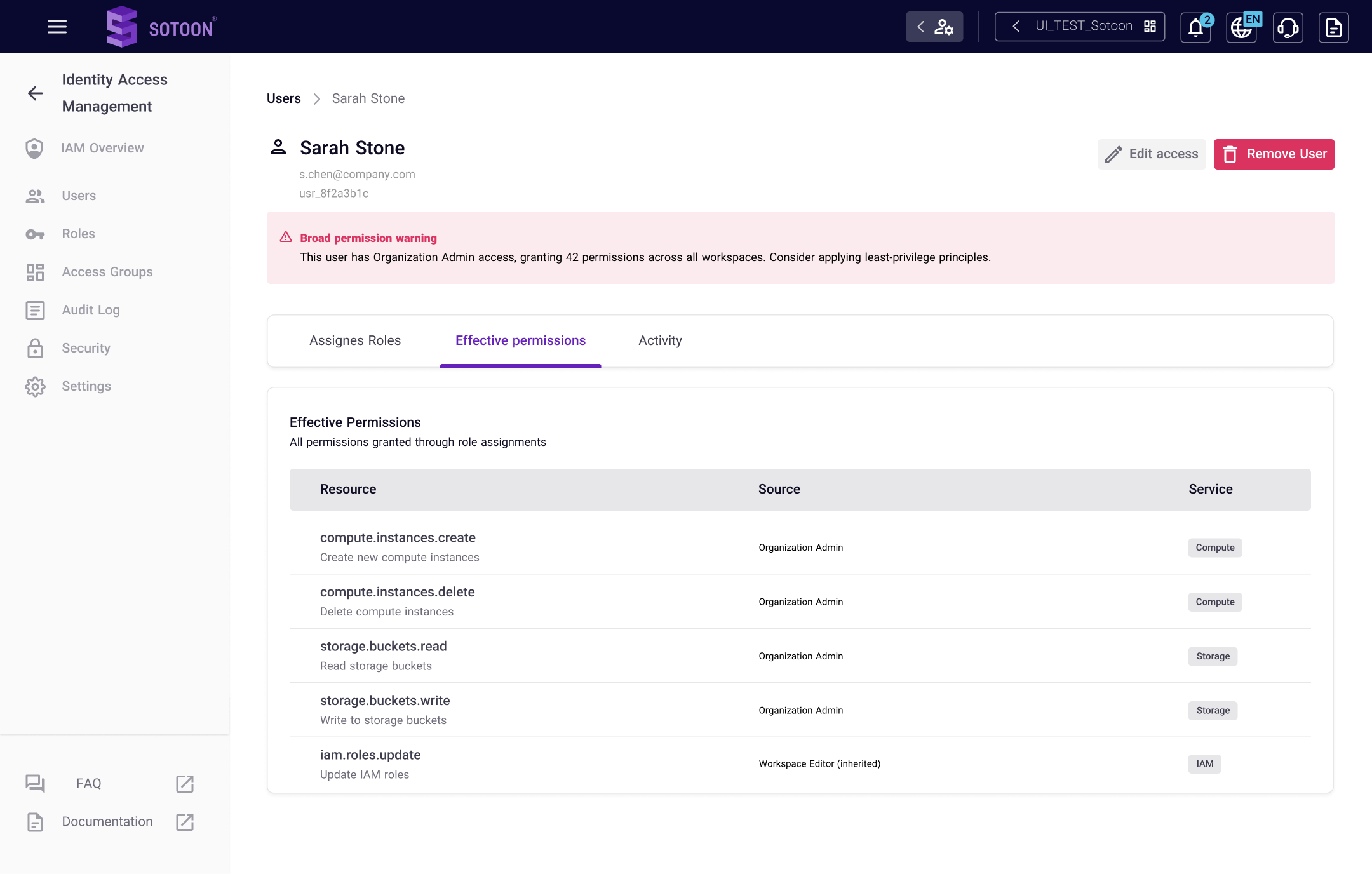Open notifications bell
Viewport: 1372px width, 874px height.
(x=1196, y=27)
